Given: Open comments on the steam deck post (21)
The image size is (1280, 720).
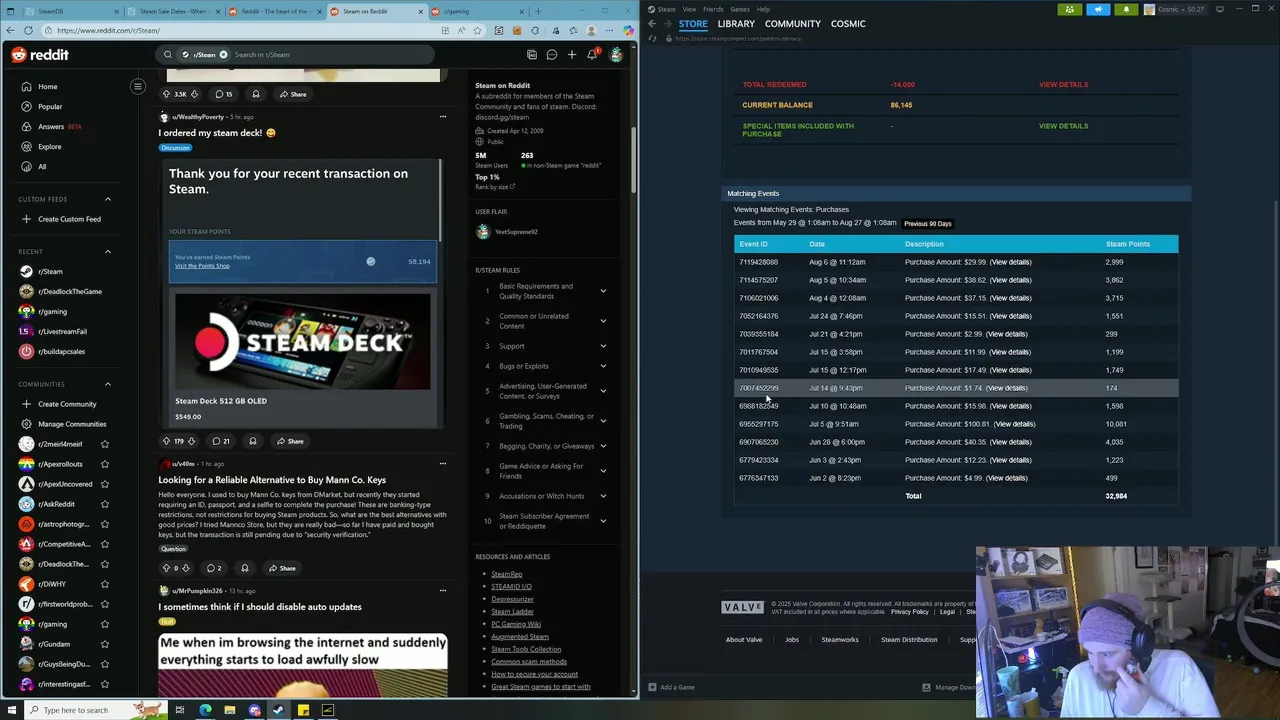Looking at the screenshot, I should (x=221, y=441).
